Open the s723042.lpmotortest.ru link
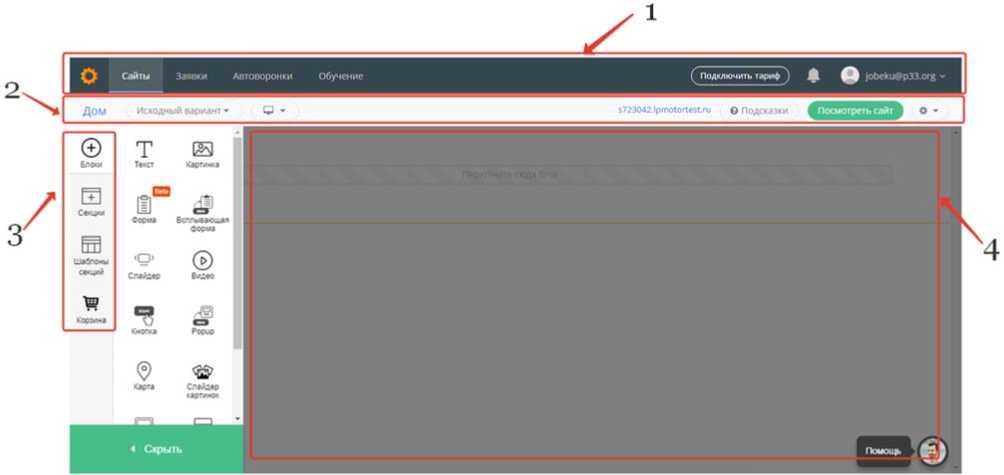The image size is (1004, 475). [664, 110]
